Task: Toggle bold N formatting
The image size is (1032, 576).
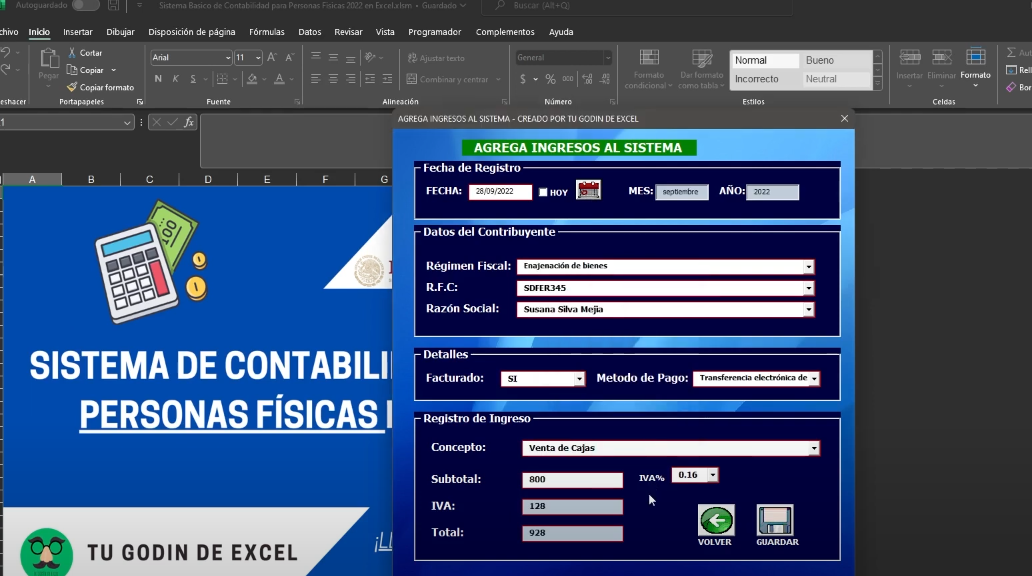Action: click(158, 79)
